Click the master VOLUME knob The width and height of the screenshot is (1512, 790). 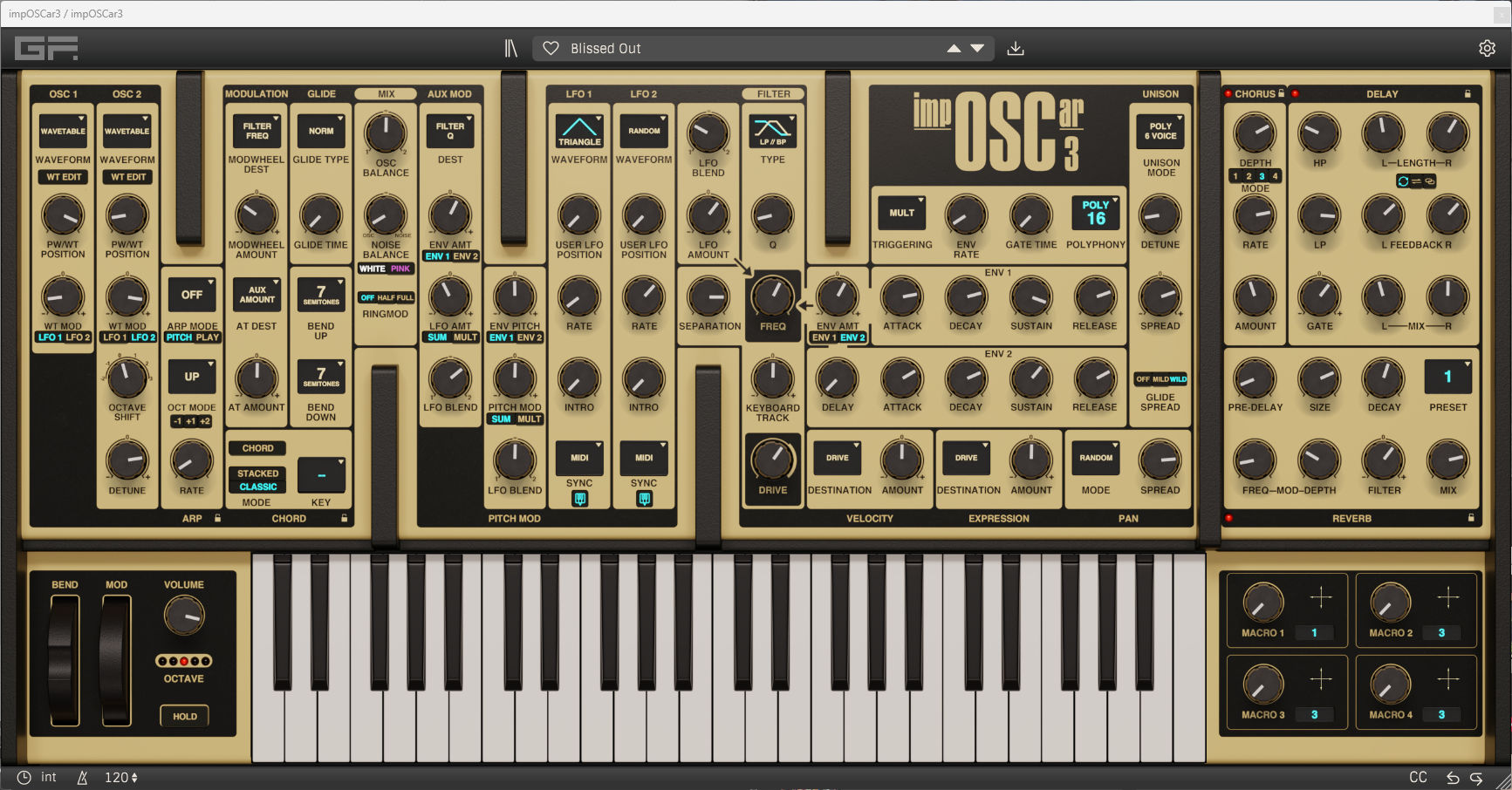pyautogui.click(x=184, y=616)
